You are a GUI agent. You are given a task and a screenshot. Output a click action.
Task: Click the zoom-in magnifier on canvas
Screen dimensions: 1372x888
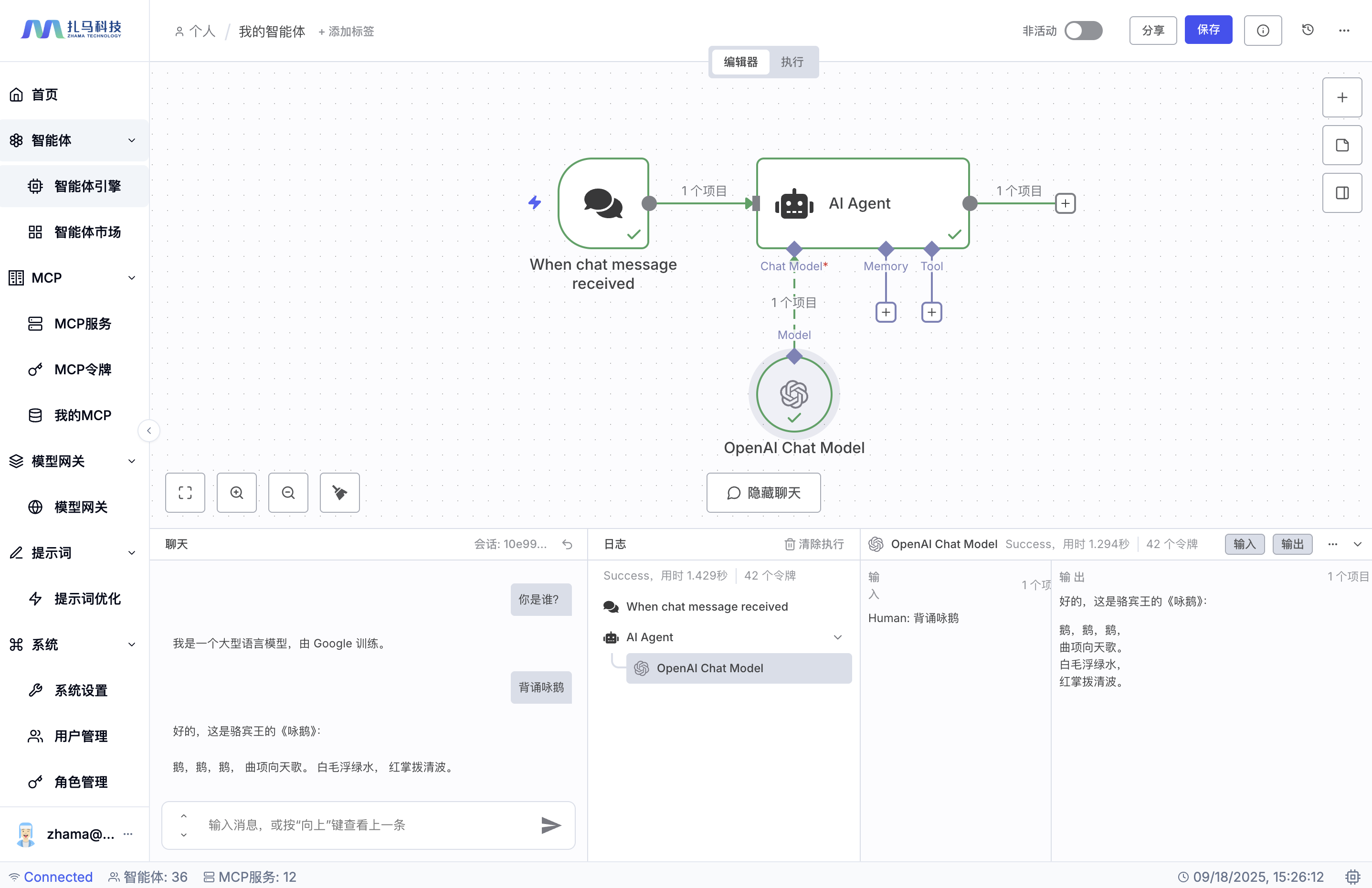click(236, 492)
